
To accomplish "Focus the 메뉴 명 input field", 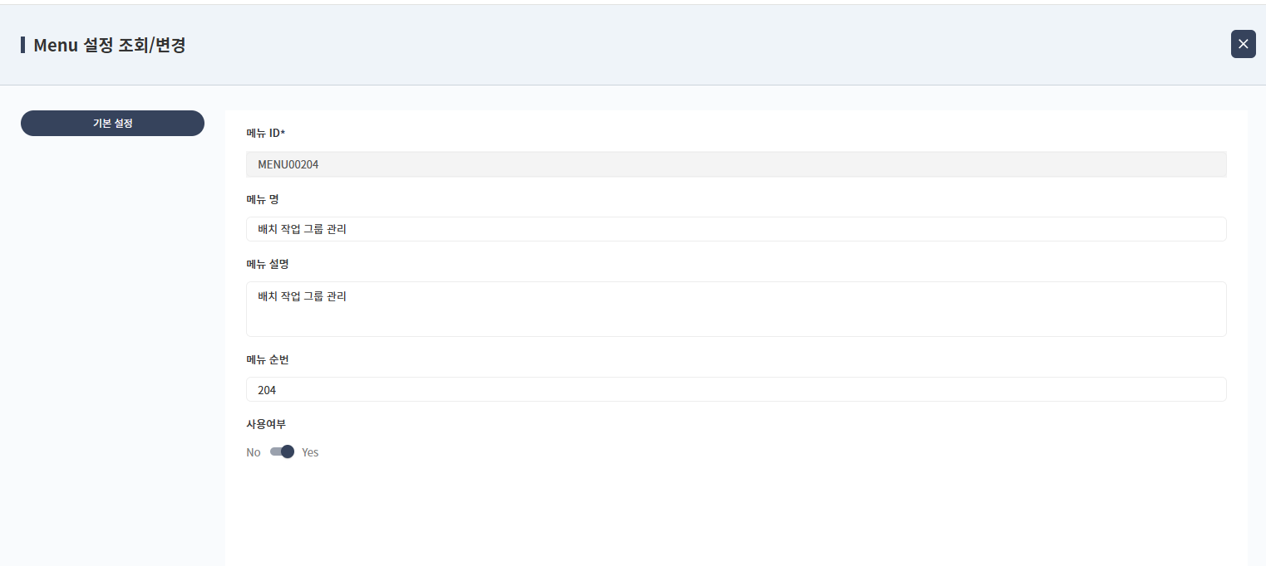I will click(735, 229).
